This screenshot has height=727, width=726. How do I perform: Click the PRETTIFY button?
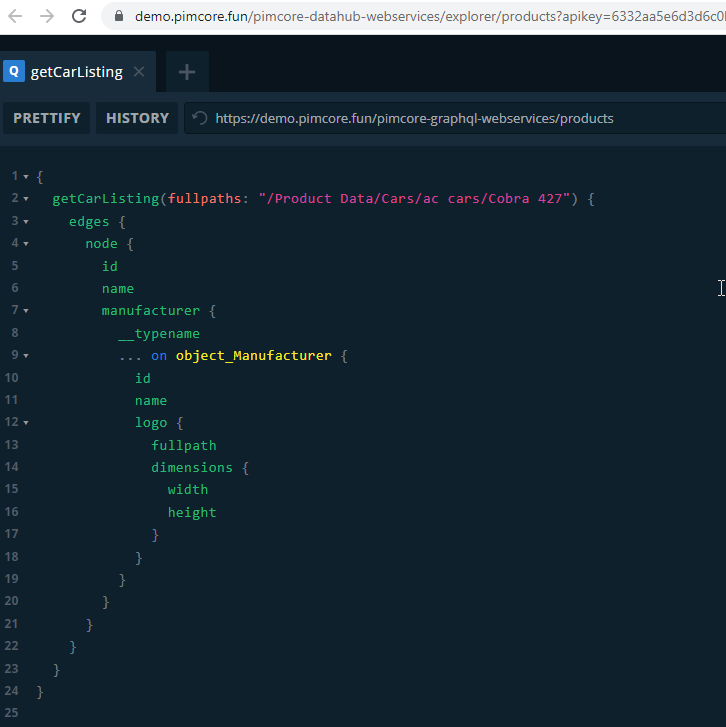coord(47,118)
